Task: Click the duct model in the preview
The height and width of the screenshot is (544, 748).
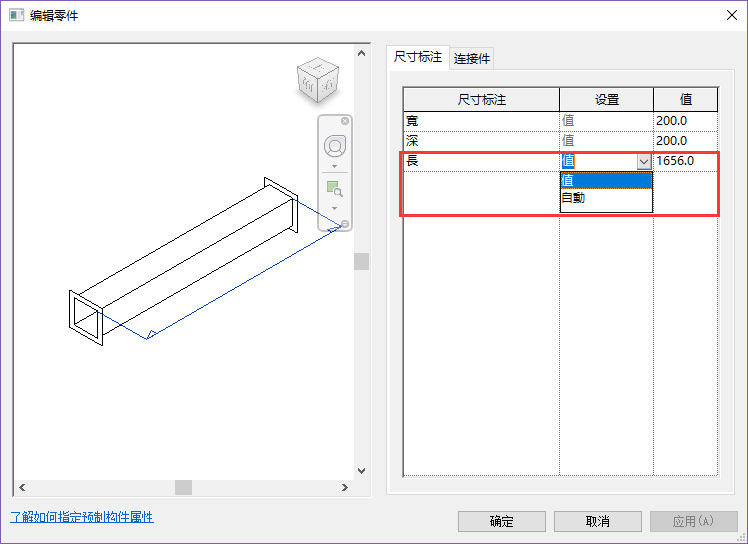Action: click(x=184, y=262)
